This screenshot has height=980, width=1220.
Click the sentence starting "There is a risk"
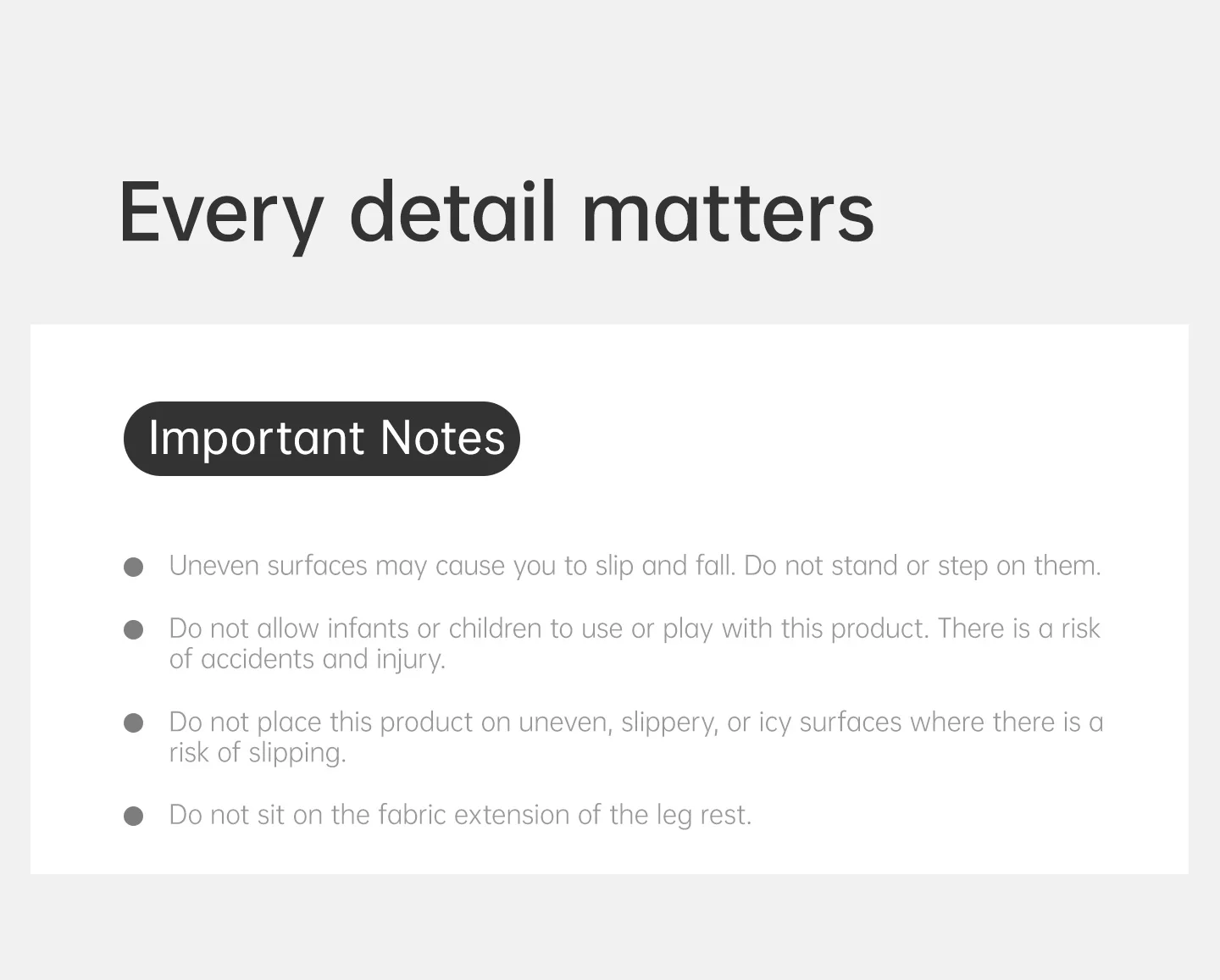click(x=1018, y=628)
